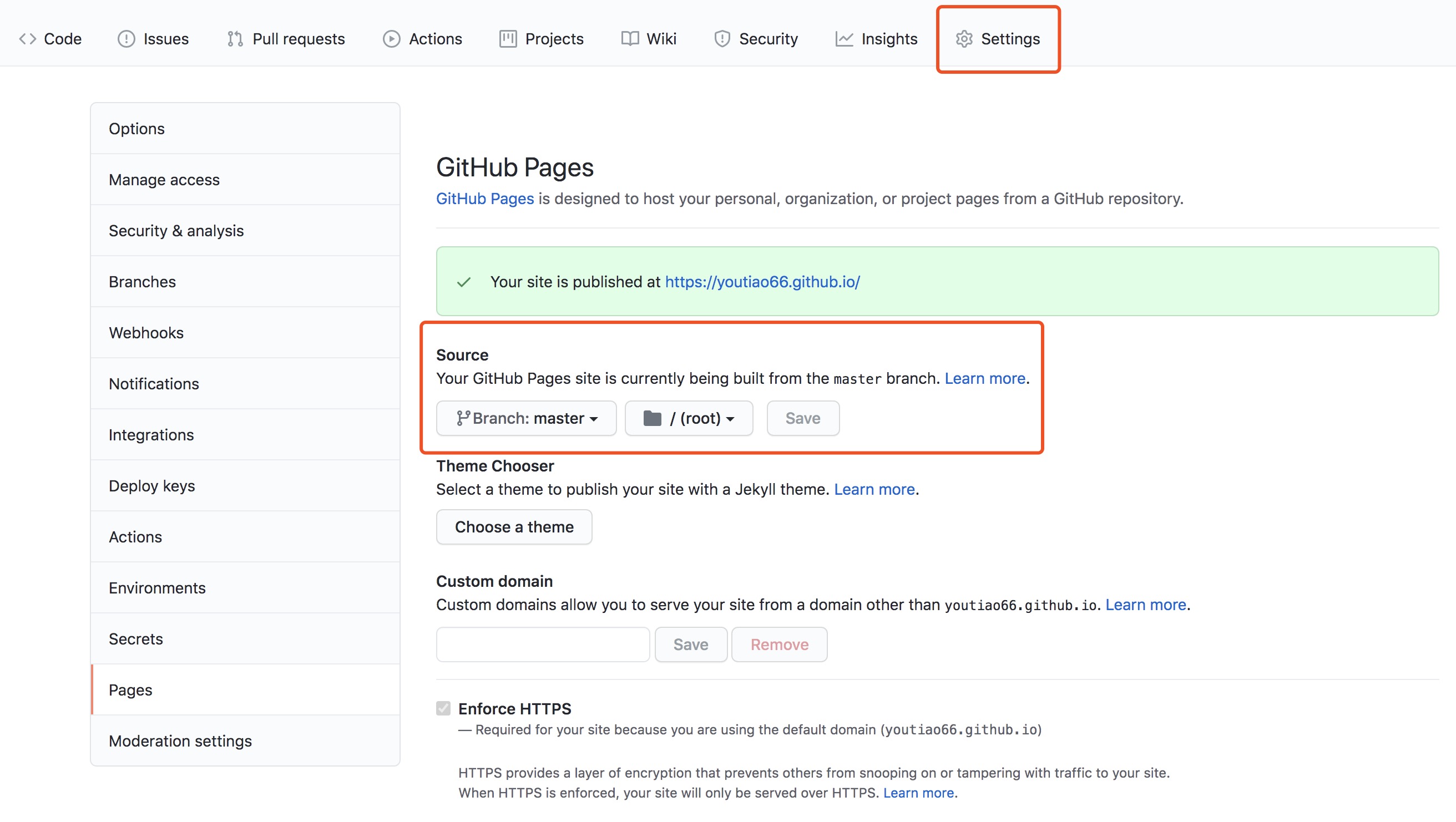Select Integrations in the sidebar

tap(245, 434)
